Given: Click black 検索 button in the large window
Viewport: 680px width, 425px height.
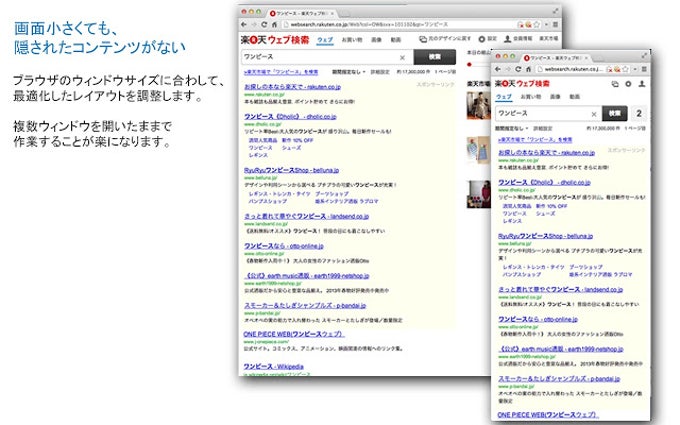Looking at the screenshot, I should click(x=435, y=57).
